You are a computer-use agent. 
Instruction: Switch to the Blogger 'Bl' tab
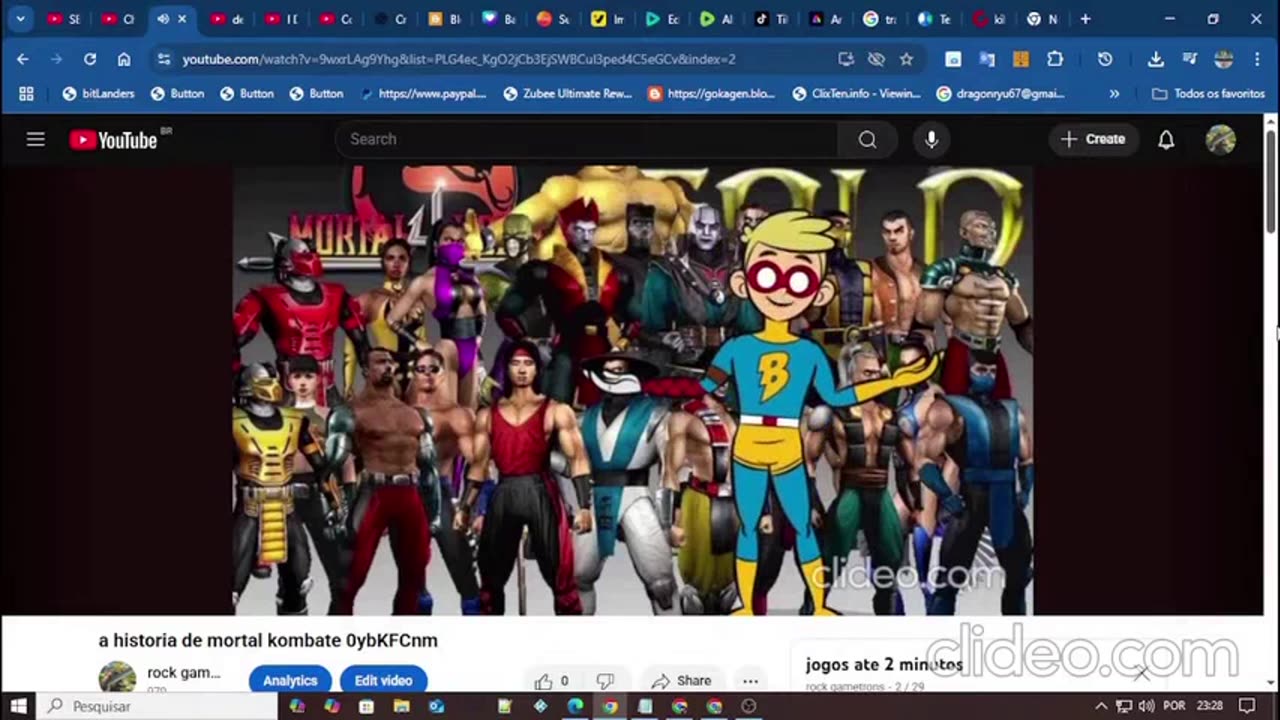coord(444,19)
